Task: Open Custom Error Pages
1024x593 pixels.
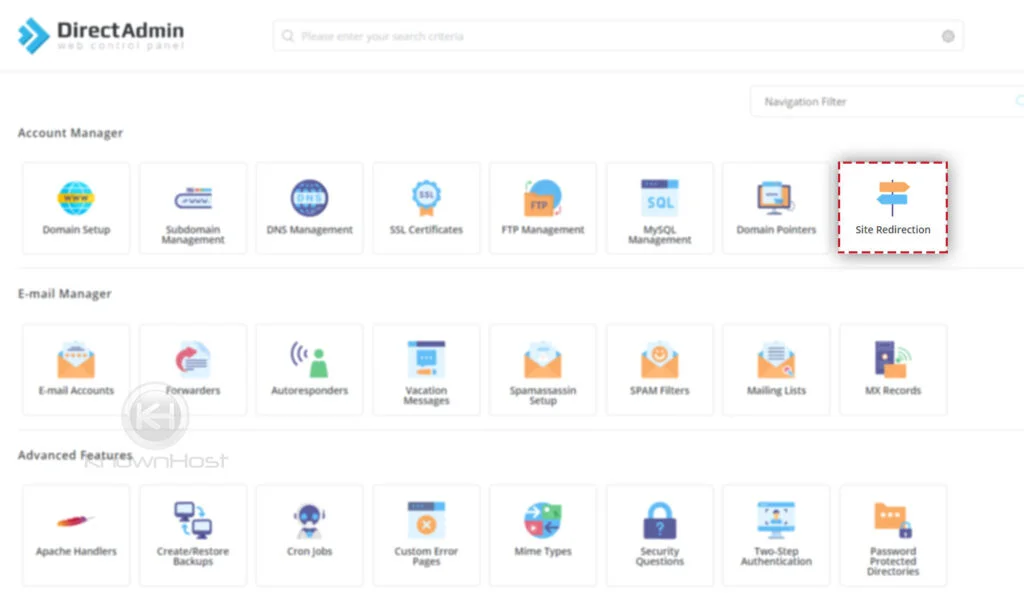Action: coord(426,536)
